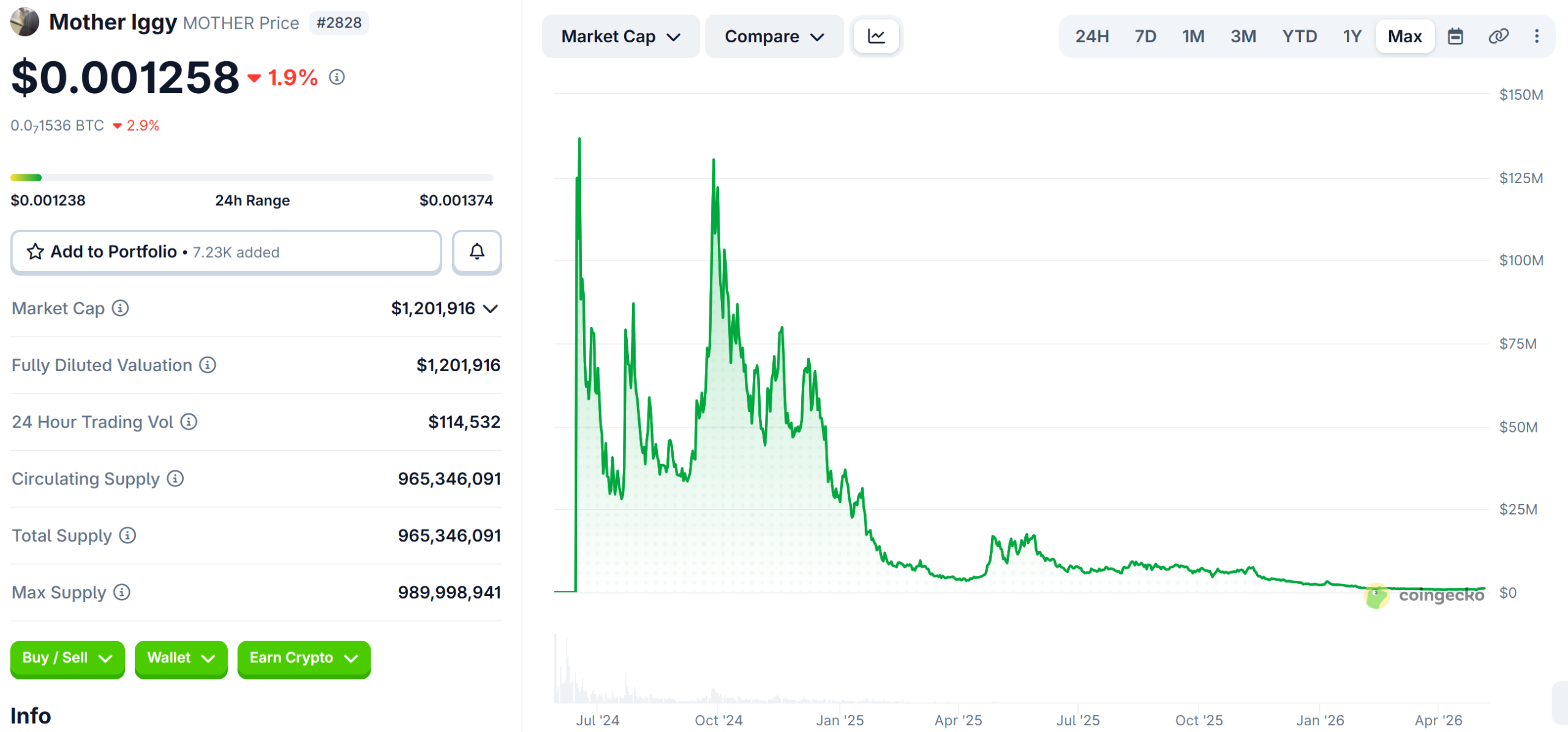
Task: Click the Info section heading
Action: (x=31, y=716)
